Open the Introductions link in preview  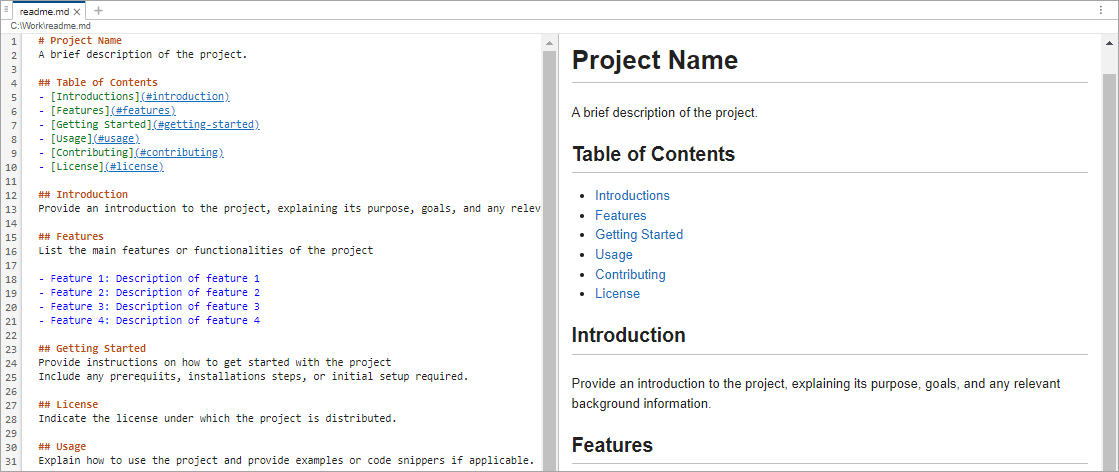coord(632,196)
